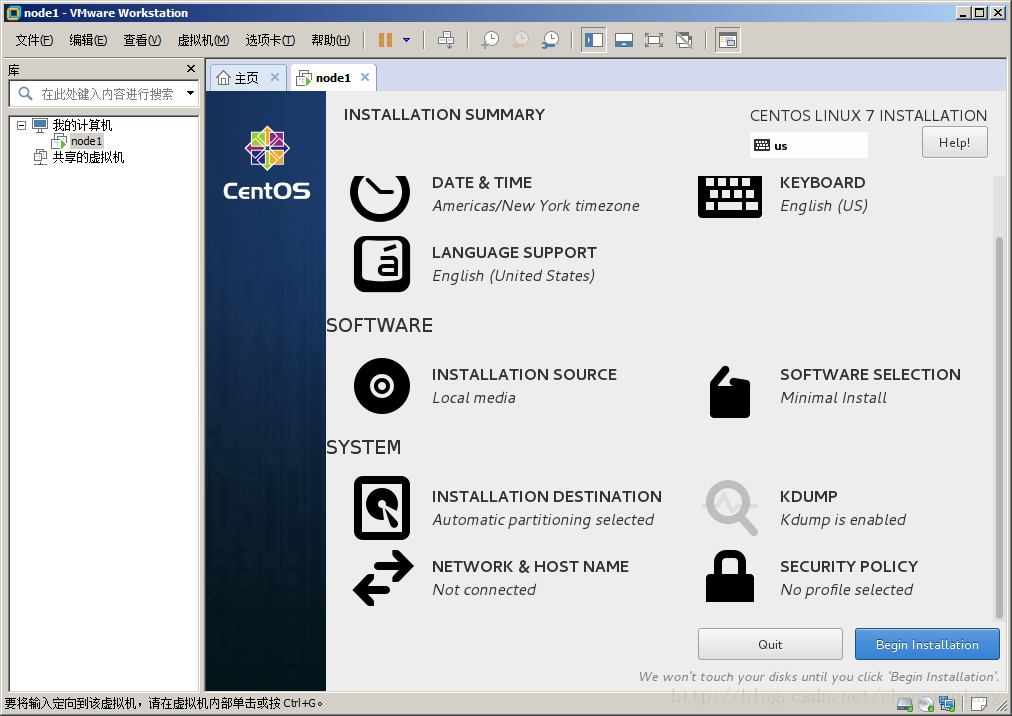Viewport: 1012px width, 716px height.
Task: Select 我的计算机 in the library tree
Action: pos(82,125)
